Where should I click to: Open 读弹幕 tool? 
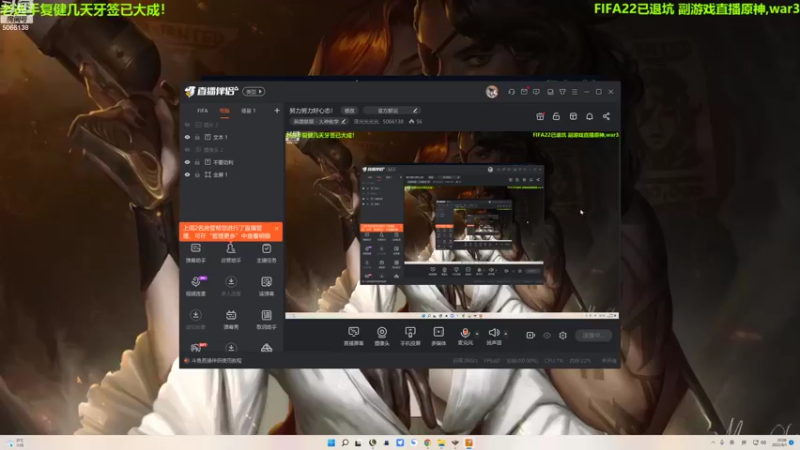click(x=266, y=286)
